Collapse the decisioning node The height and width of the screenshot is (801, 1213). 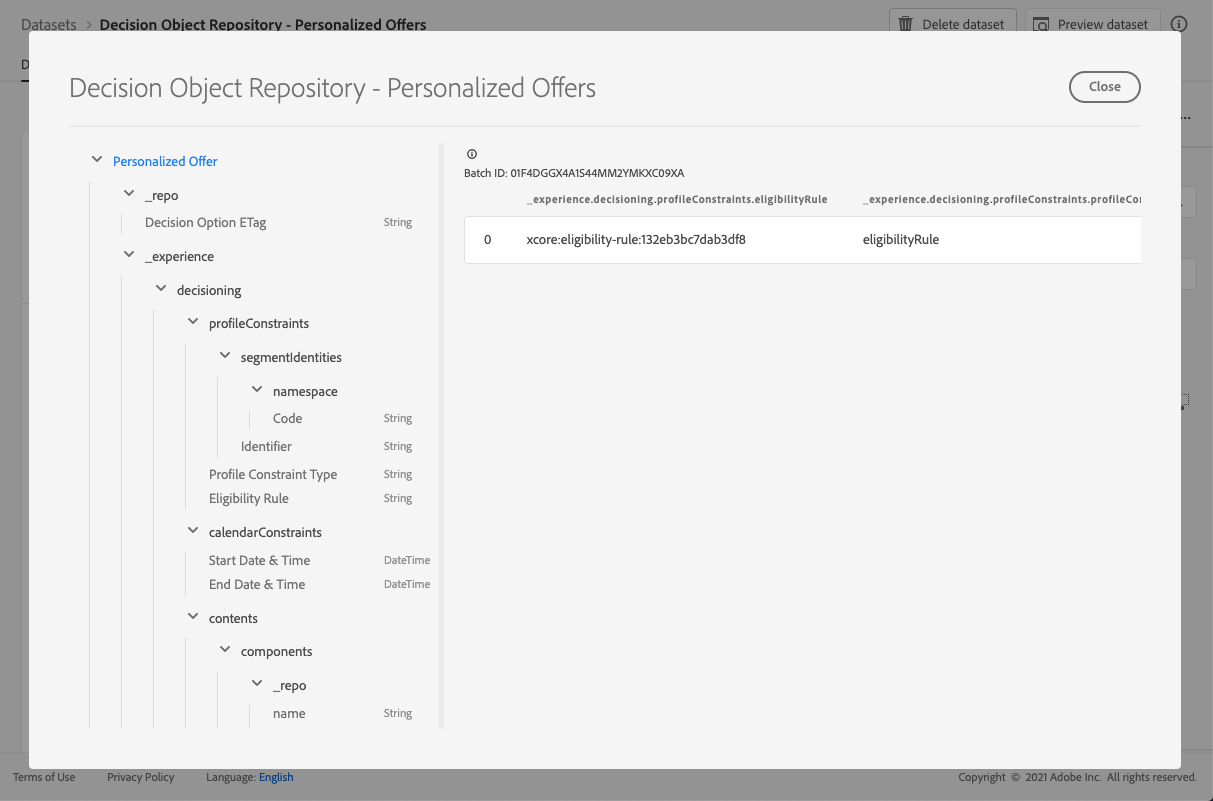tap(161, 290)
